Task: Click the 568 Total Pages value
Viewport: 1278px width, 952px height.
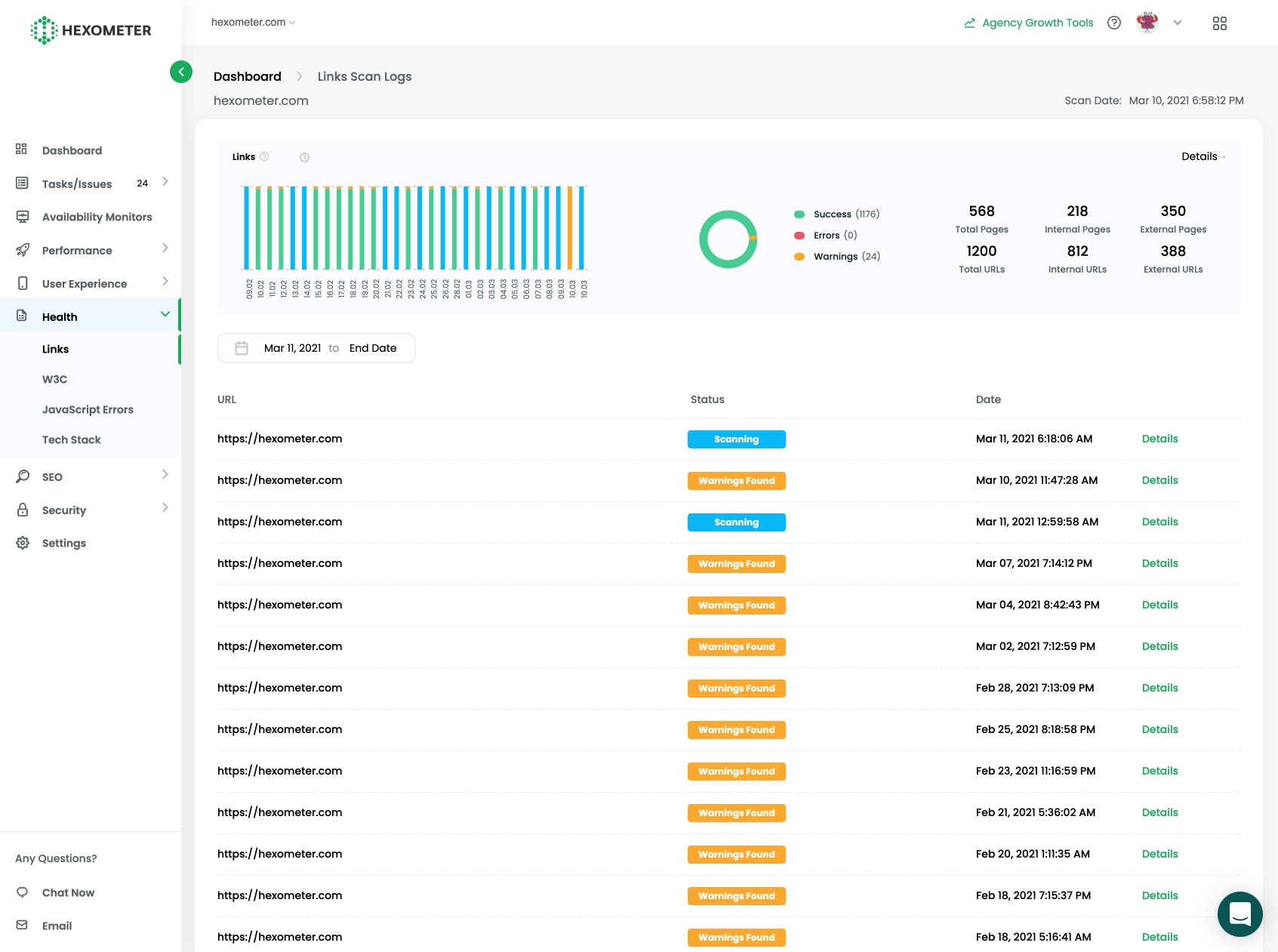Action: tap(982, 211)
